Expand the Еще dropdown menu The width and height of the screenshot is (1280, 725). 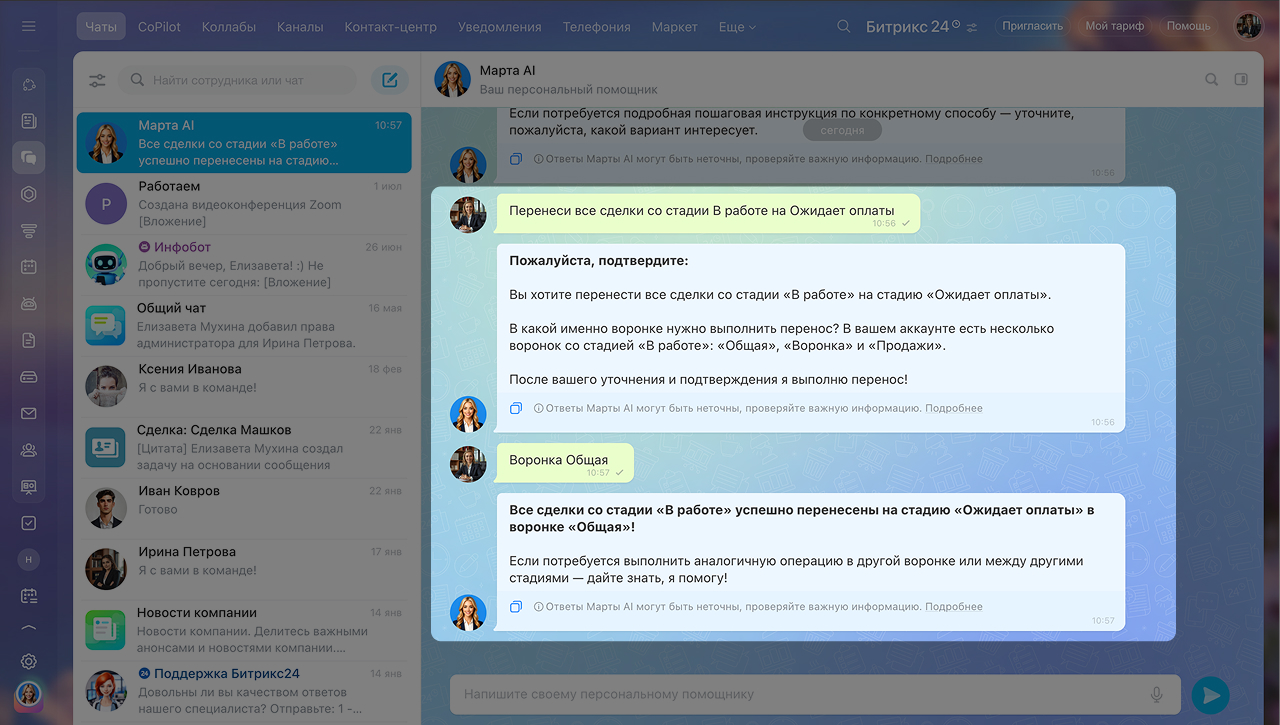737,27
